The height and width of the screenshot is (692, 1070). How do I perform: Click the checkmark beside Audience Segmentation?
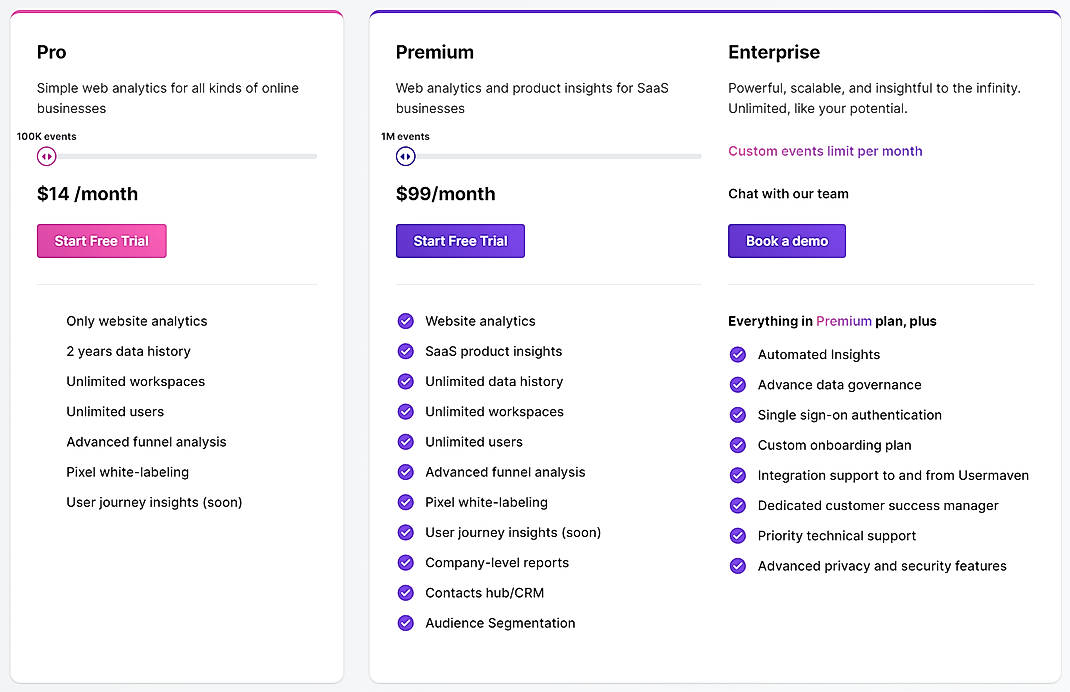coord(406,623)
